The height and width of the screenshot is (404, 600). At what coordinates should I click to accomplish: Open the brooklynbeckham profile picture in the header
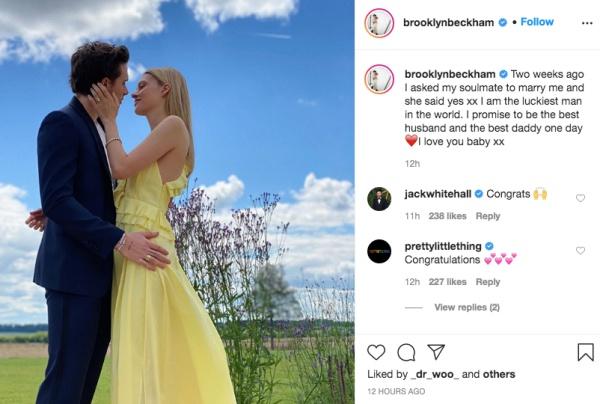pos(379,23)
